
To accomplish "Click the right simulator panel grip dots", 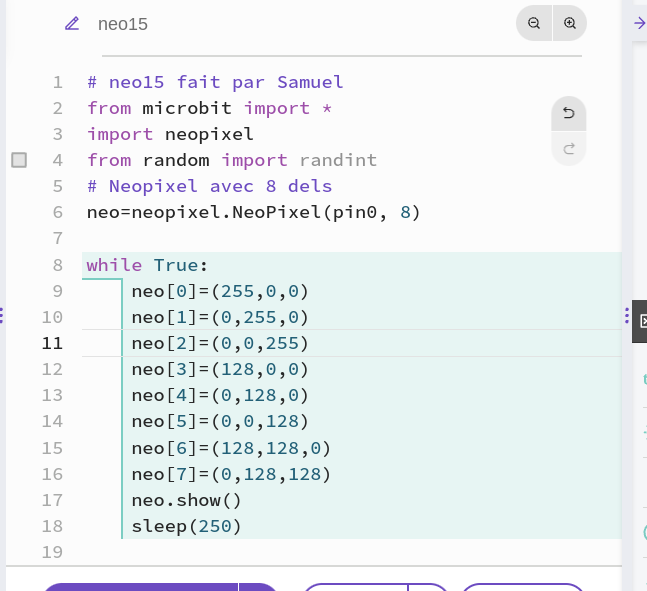I will pos(627,315).
